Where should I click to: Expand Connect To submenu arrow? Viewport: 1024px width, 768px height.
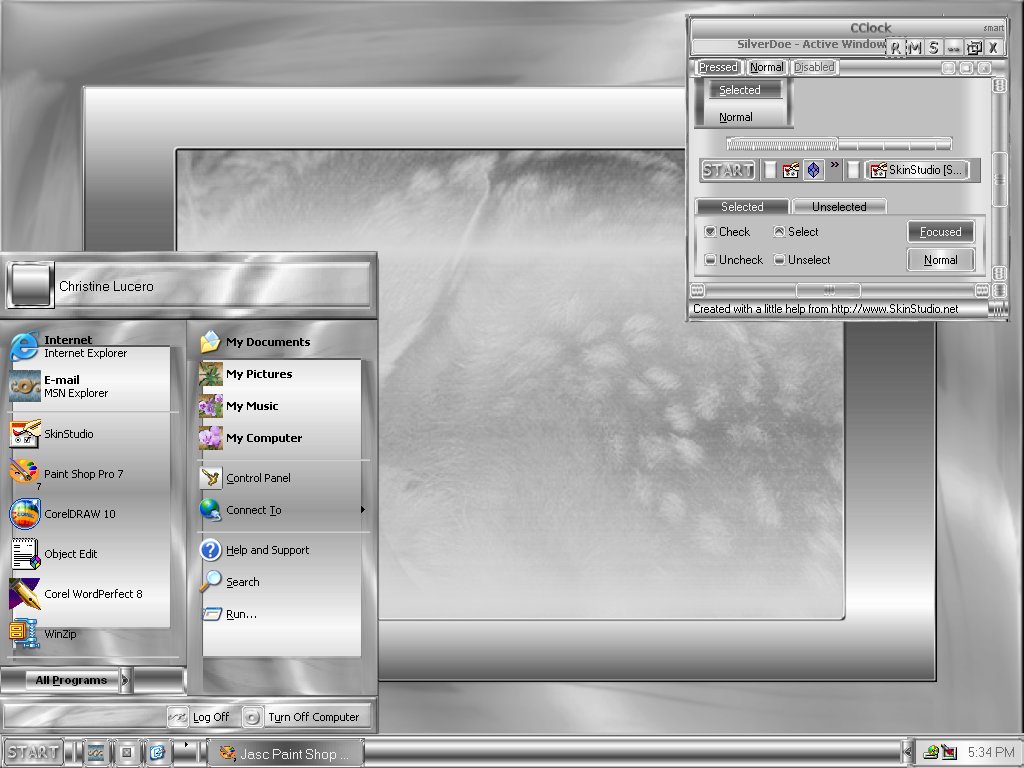coord(362,509)
